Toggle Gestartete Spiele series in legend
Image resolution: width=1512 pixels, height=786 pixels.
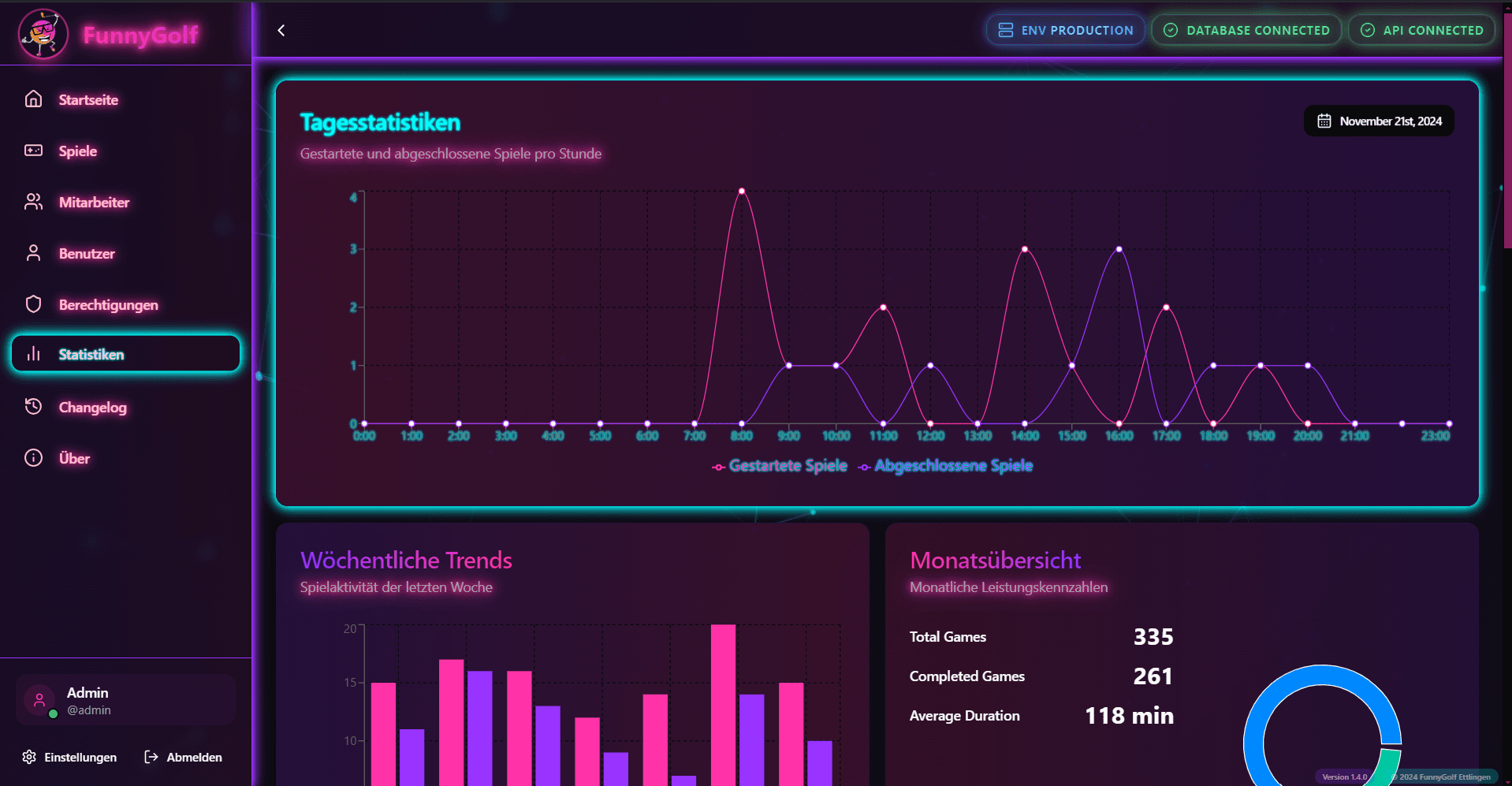click(780, 466)
